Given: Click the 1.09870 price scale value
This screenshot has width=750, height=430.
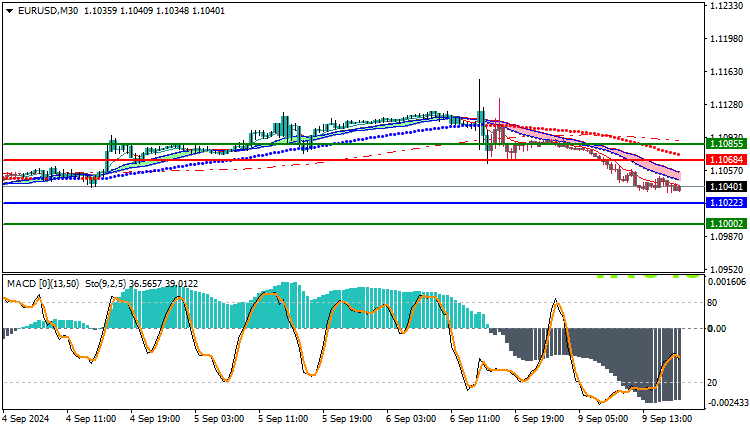Looking at the screenshot, I should (727, 237).
